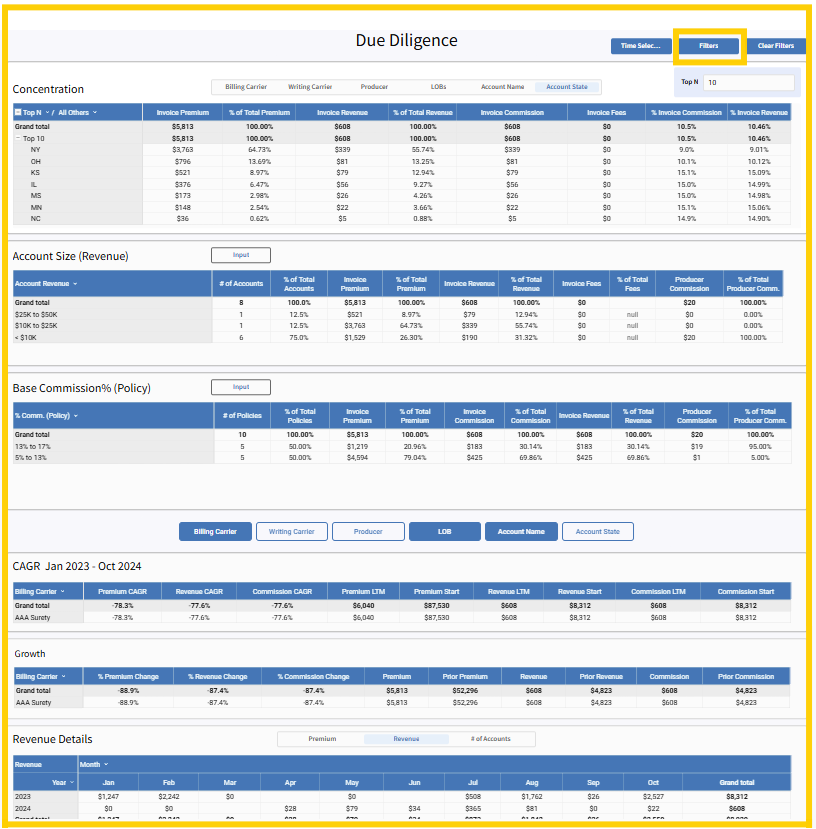Toggle the LOB dimension button
The width and height of the screenshot is (816, 829).
coord(445,532)
